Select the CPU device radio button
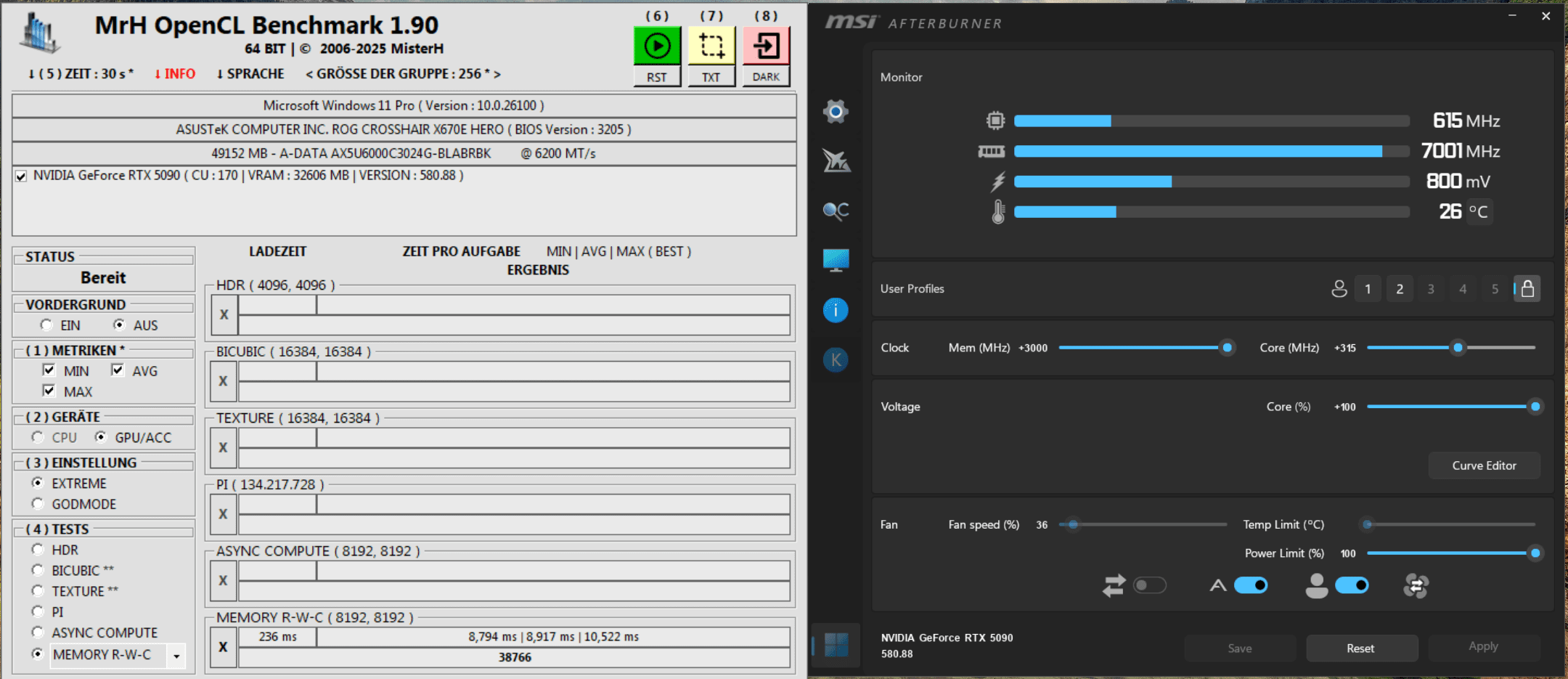This screenshot has width=1568, height=679. point(38,437)
